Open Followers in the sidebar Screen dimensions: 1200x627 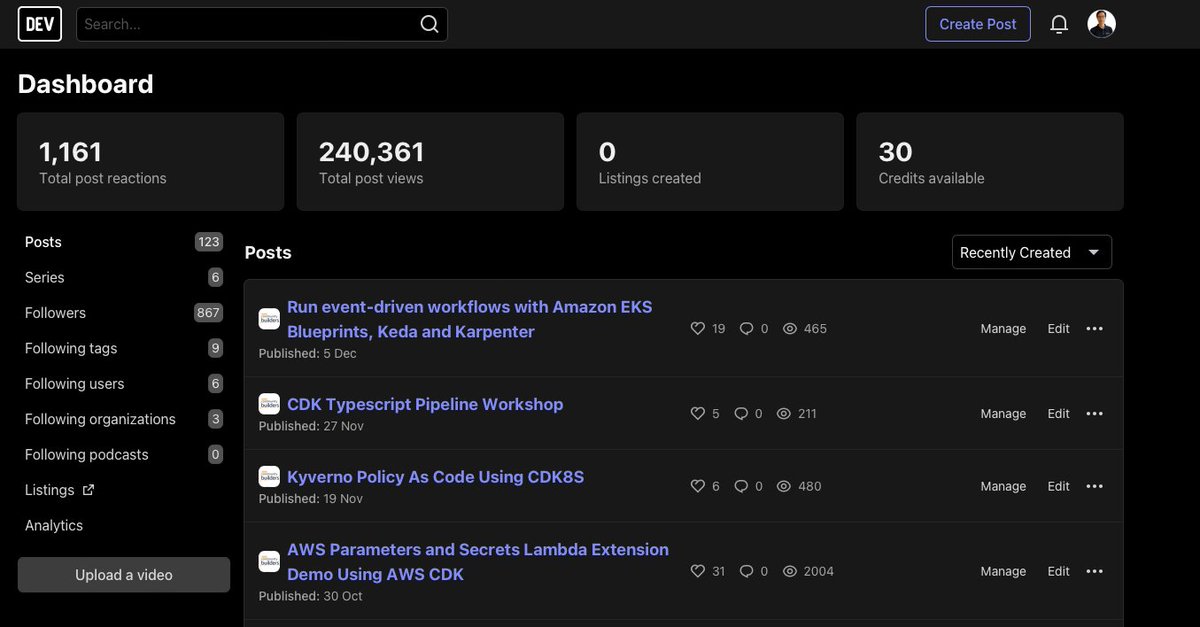click(x=124, y=313)
